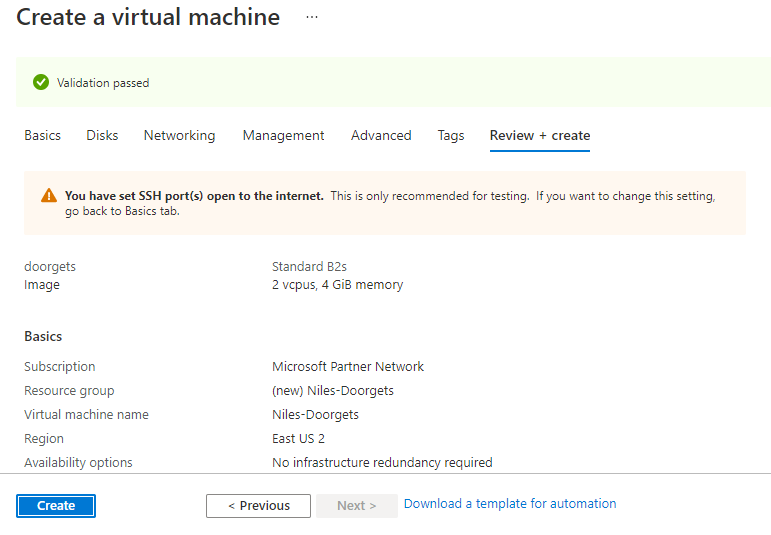Click the < Previous button
This screenshot has height=535, width=771.
pyautogui.click(x=258, y=506)
